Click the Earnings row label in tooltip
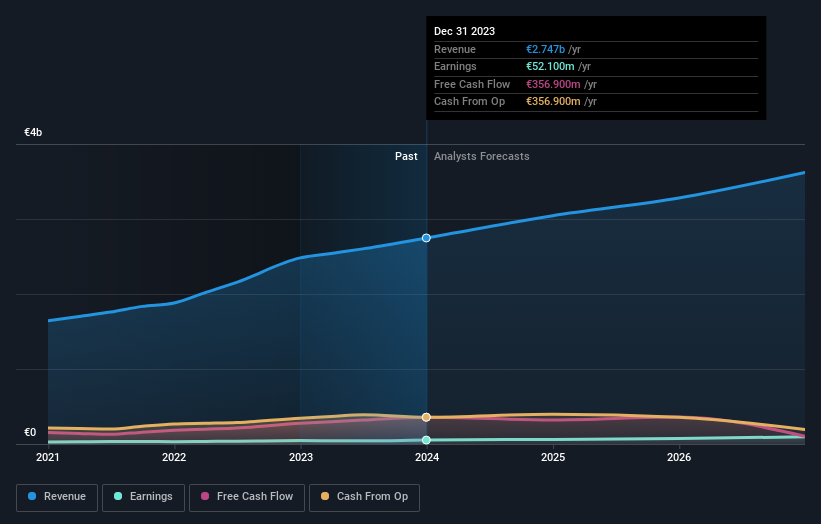This screenshot has height=524, width=821. pos(456,66)
